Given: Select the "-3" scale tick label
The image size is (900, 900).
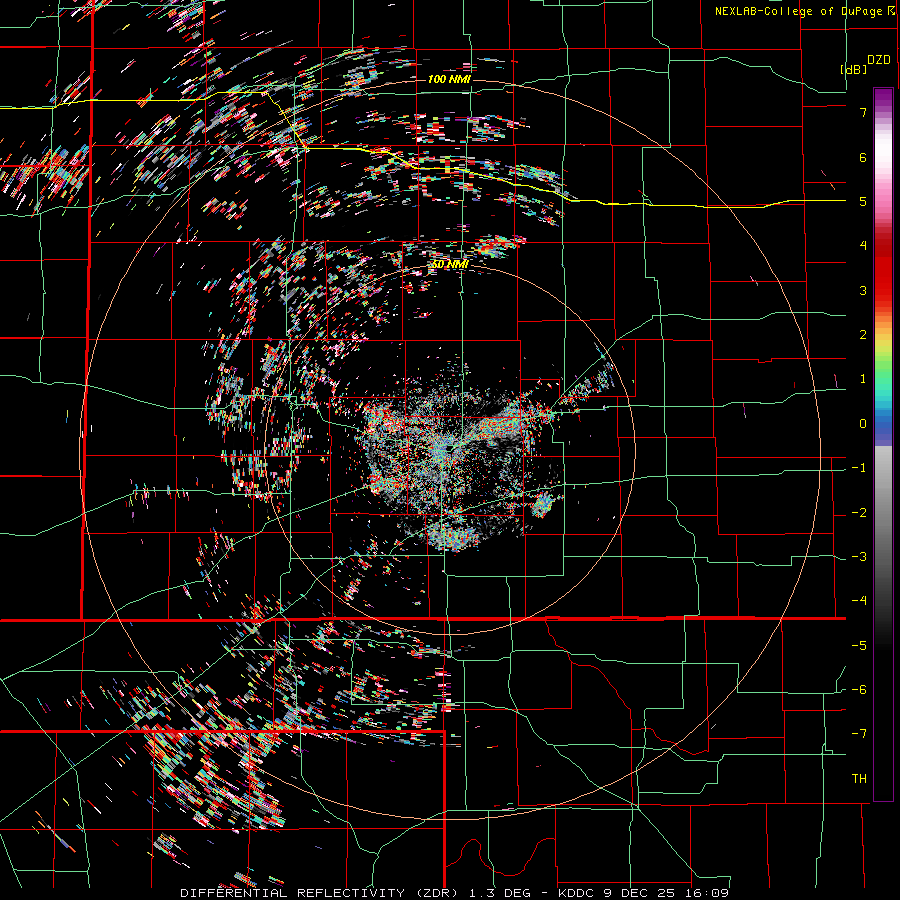Looking at the screenshot, I should pyautogui.click(x=859, y=557).
